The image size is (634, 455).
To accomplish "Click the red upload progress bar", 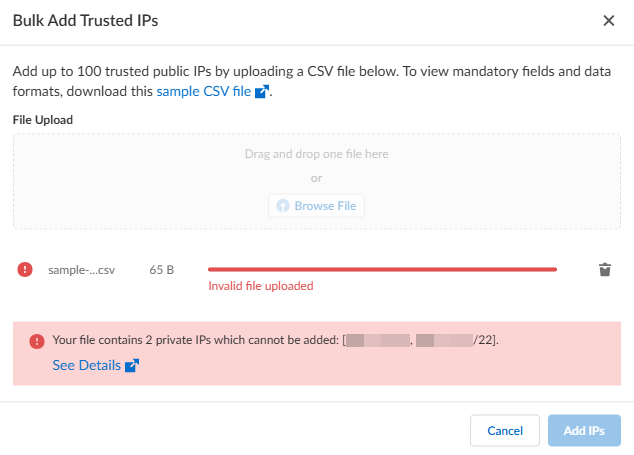I will pos(381,269).
